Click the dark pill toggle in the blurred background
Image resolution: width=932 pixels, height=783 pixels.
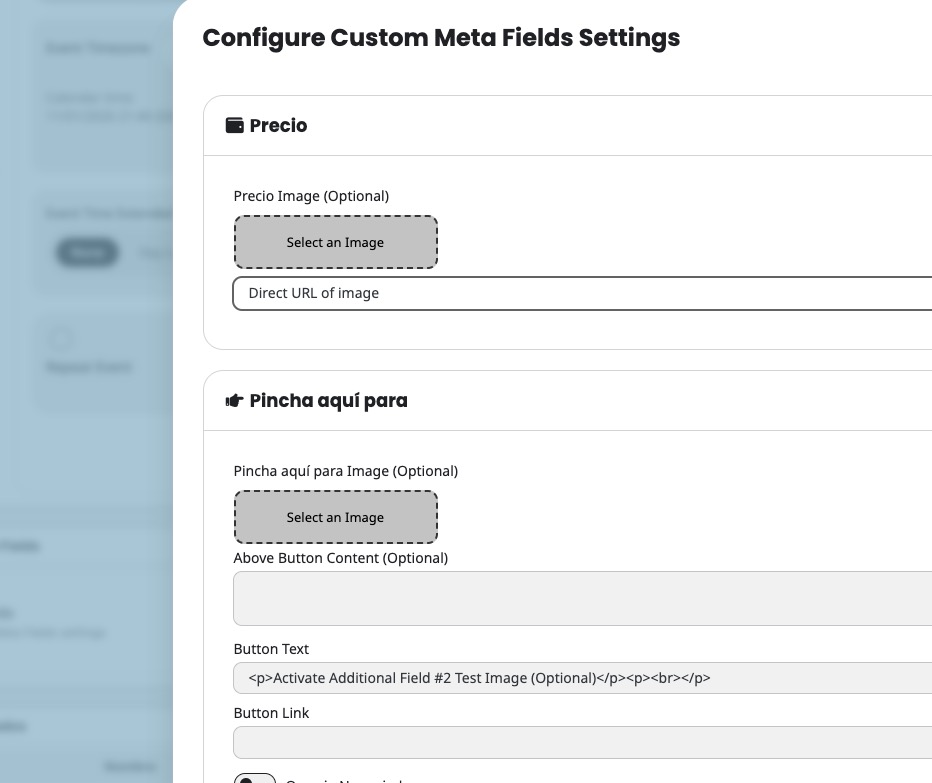click(x=87, y=253)
